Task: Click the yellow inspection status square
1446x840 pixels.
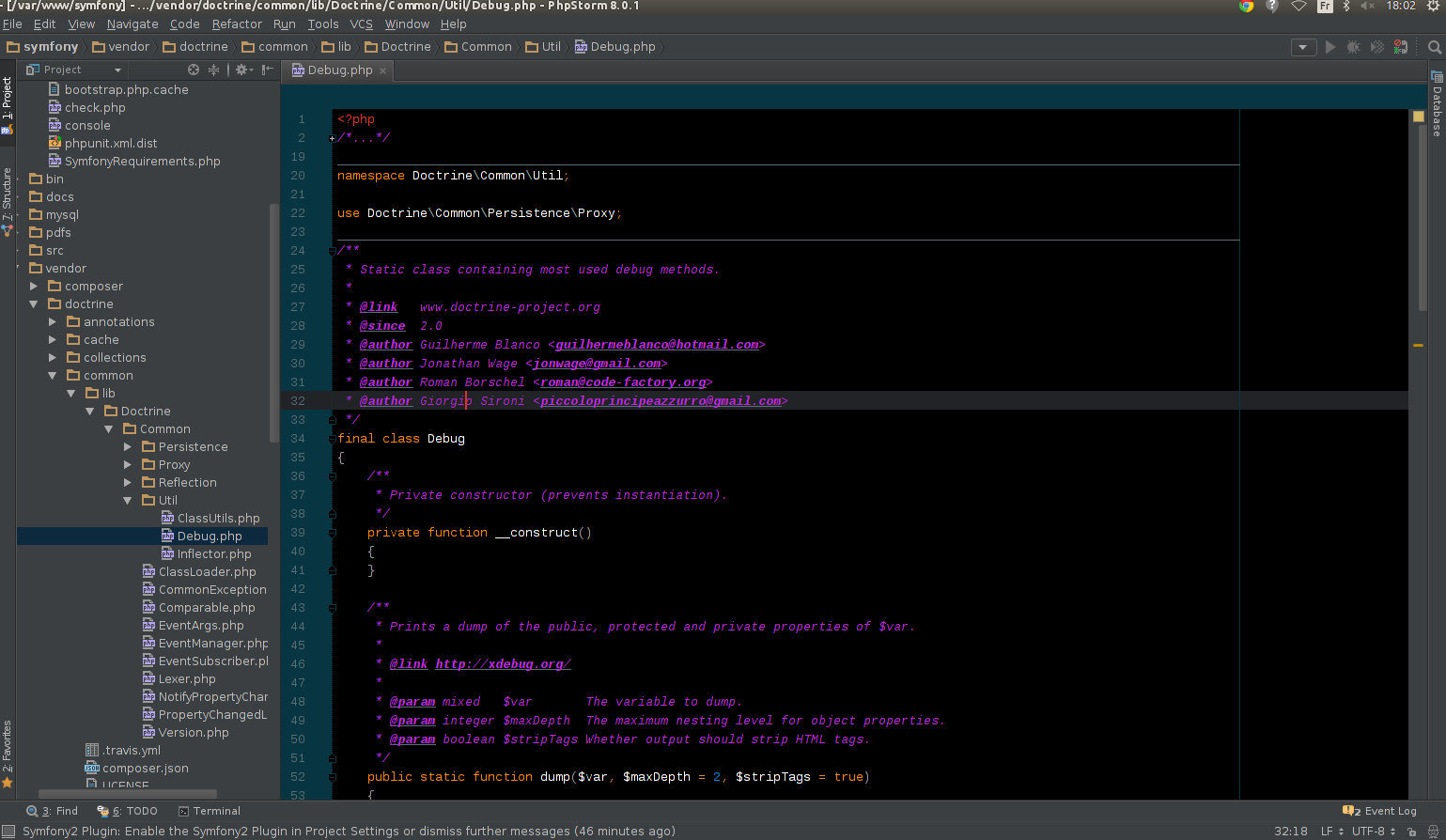Action: point(1419,117)
